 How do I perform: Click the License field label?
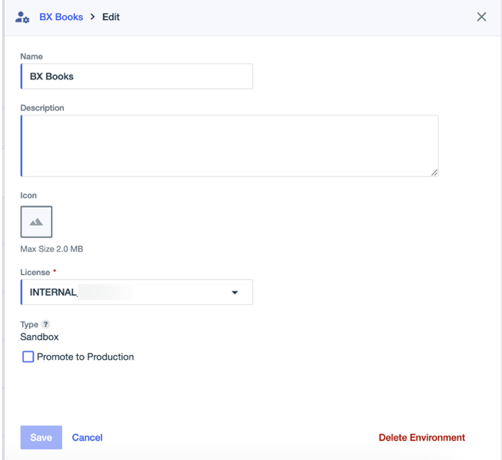tap(35, 272)
